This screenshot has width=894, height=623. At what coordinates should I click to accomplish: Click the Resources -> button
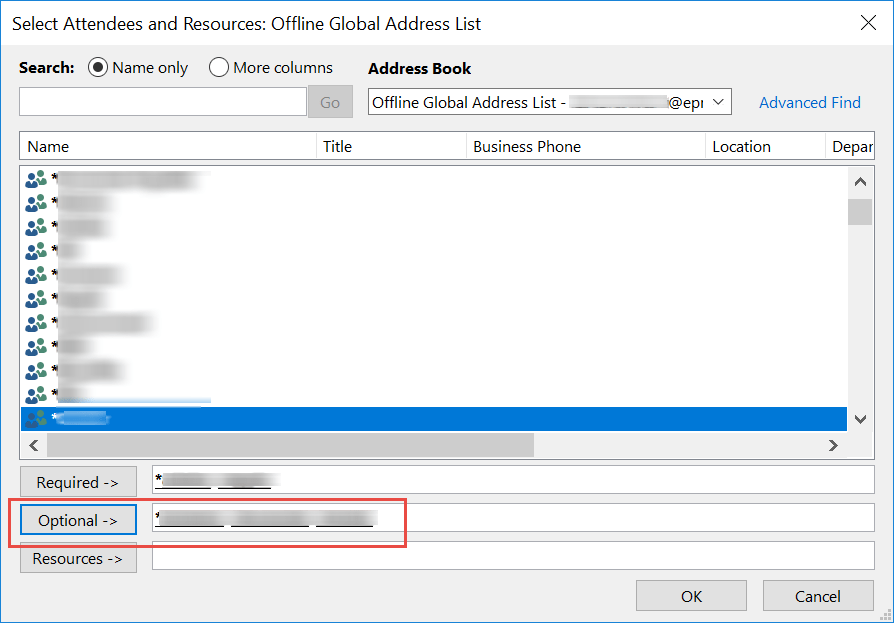click(79, 558)
